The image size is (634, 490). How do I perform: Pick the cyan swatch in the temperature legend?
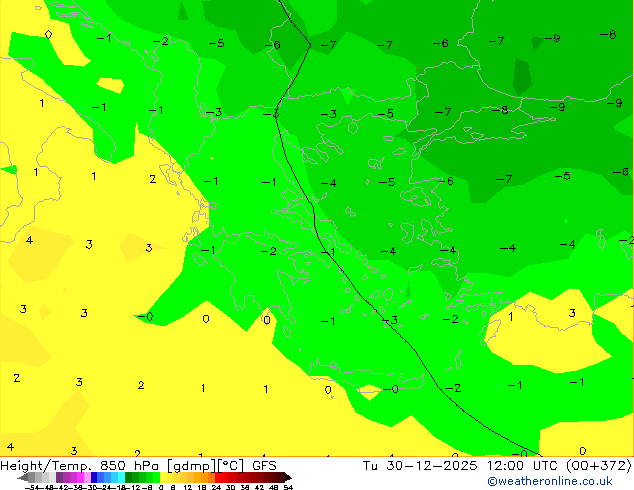tap(121, 477)
